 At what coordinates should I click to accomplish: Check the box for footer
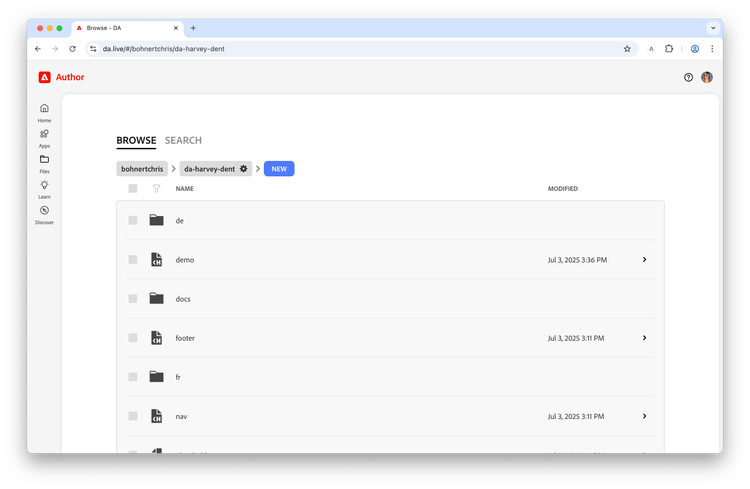(133, 338)
